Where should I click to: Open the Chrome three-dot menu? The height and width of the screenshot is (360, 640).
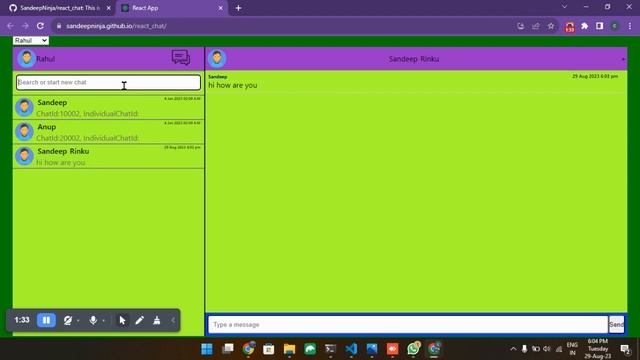630,26
